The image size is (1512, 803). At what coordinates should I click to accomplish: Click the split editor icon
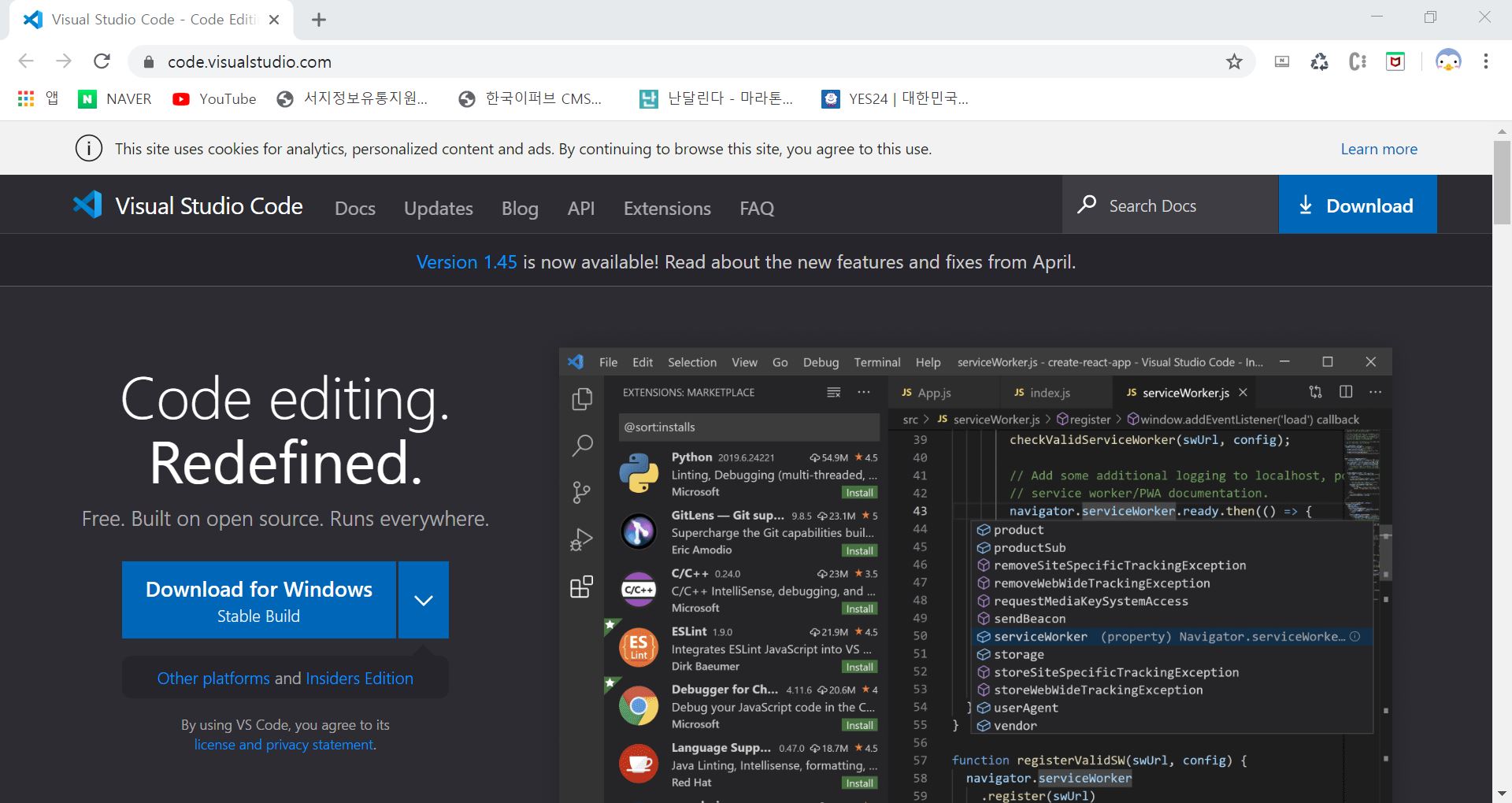click(x=1346, y=392)
